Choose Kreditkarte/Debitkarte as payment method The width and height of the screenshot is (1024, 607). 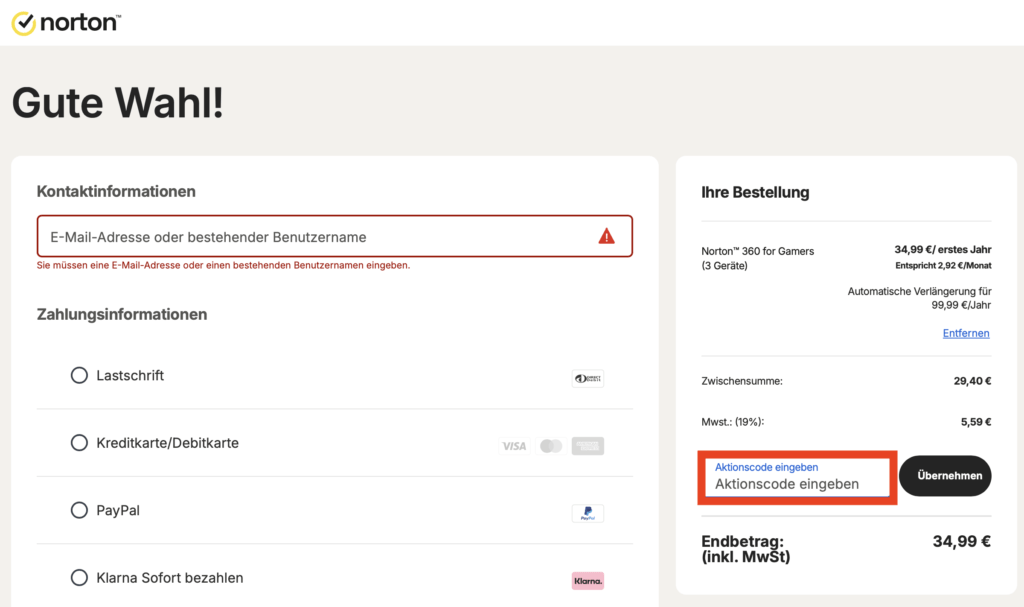[x=79, y=442]
